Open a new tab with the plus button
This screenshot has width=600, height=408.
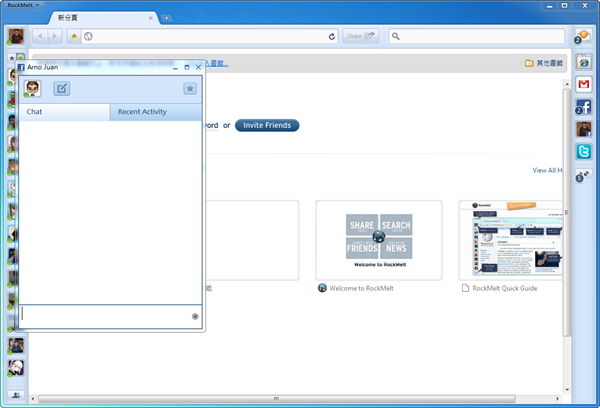[x=166, y=18]
